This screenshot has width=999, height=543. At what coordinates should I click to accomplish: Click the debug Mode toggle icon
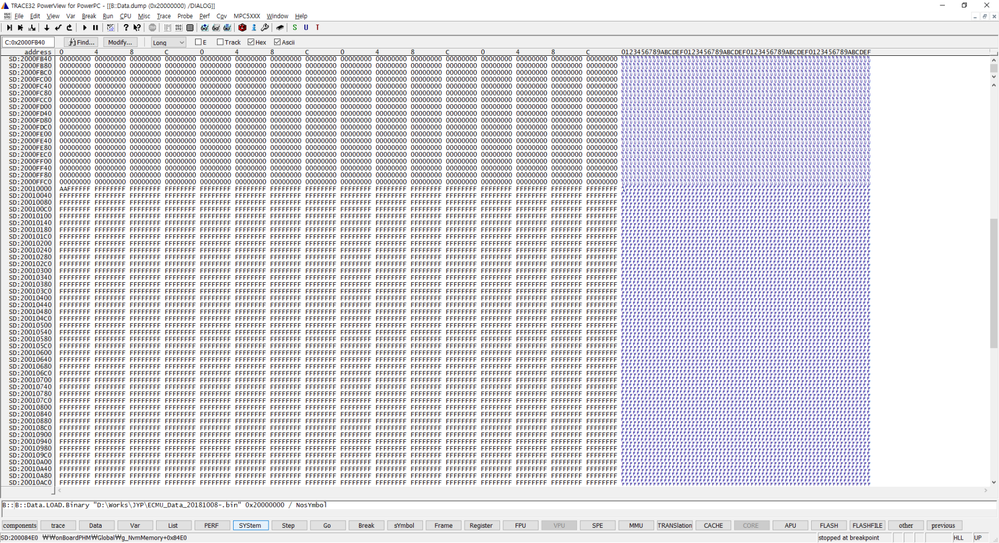[110, 27]
